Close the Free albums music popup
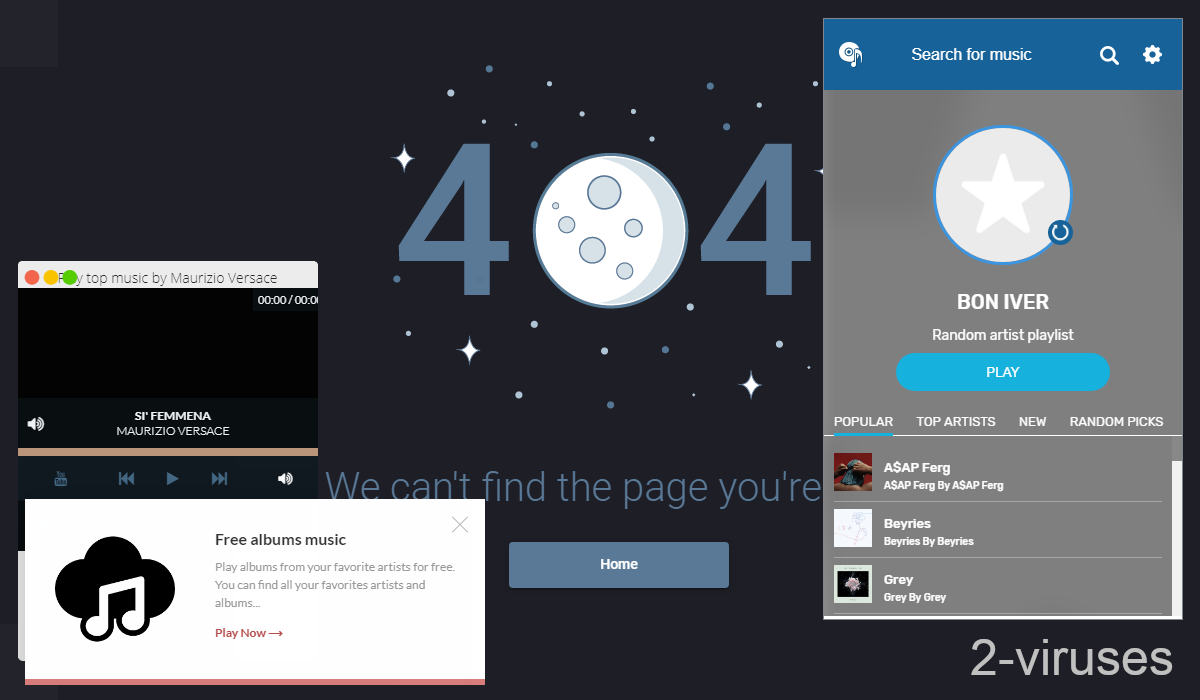The width and height of the screenshot is (1200, 700). 459,525
